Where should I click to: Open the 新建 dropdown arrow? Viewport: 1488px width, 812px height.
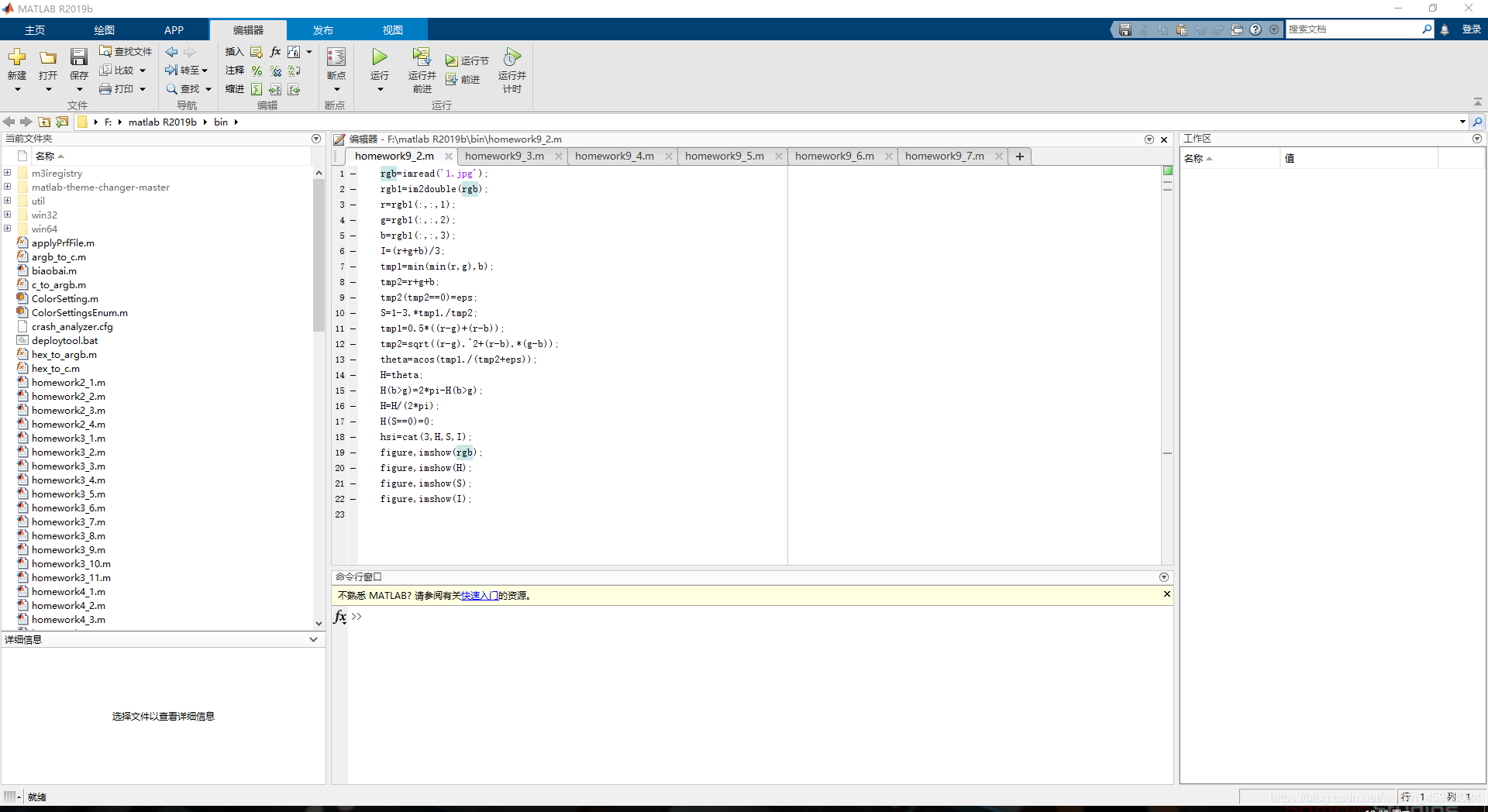[x=17, y=90]
